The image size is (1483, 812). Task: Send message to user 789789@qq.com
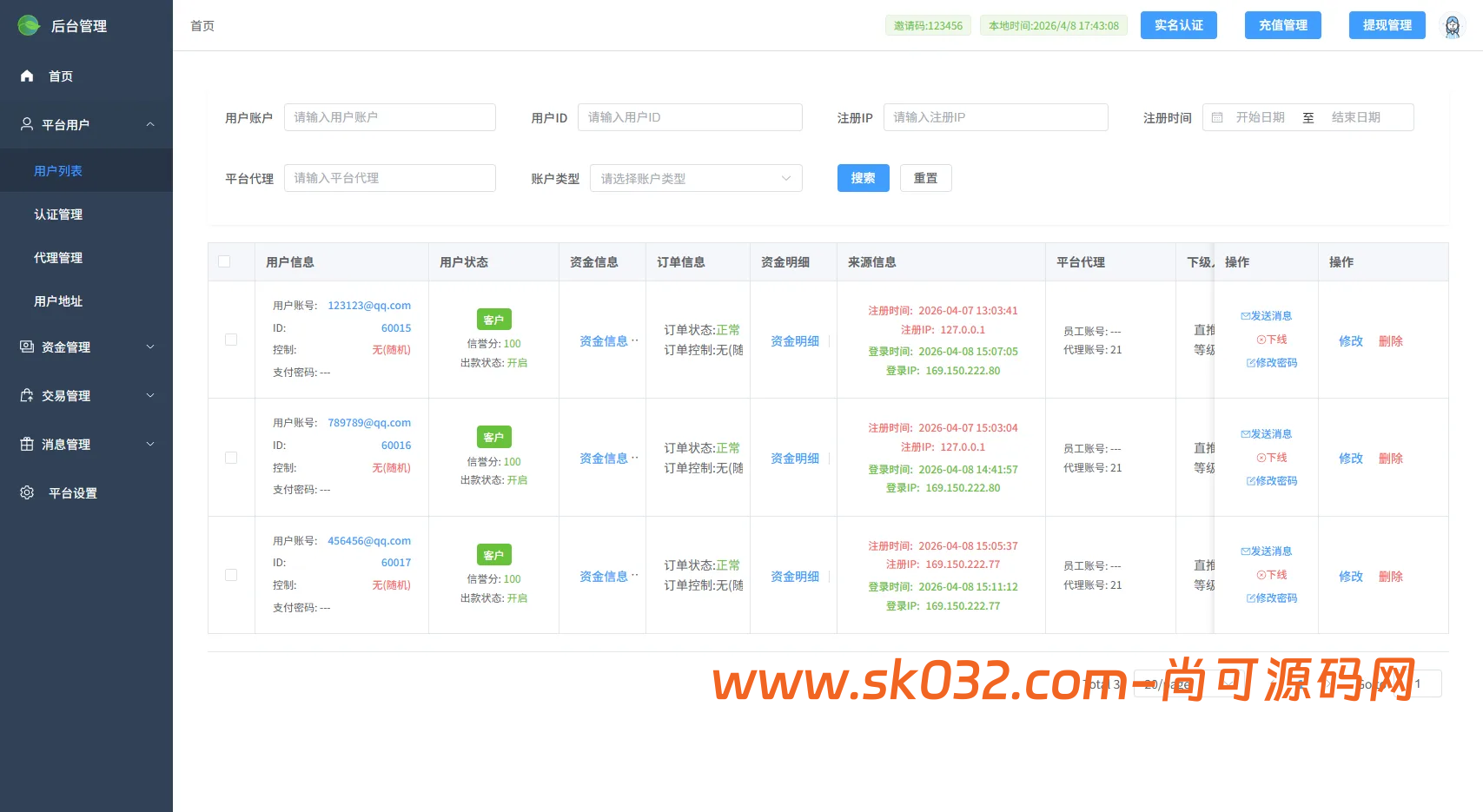click(1266, 434)
